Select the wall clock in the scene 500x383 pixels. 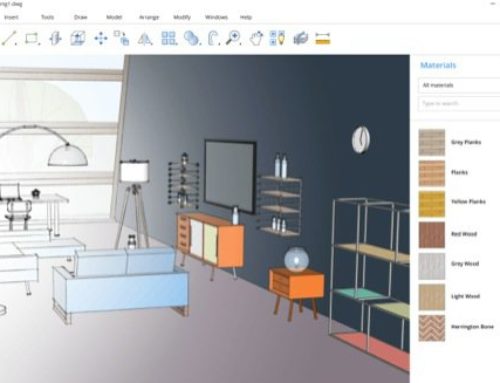pos(361,139)
